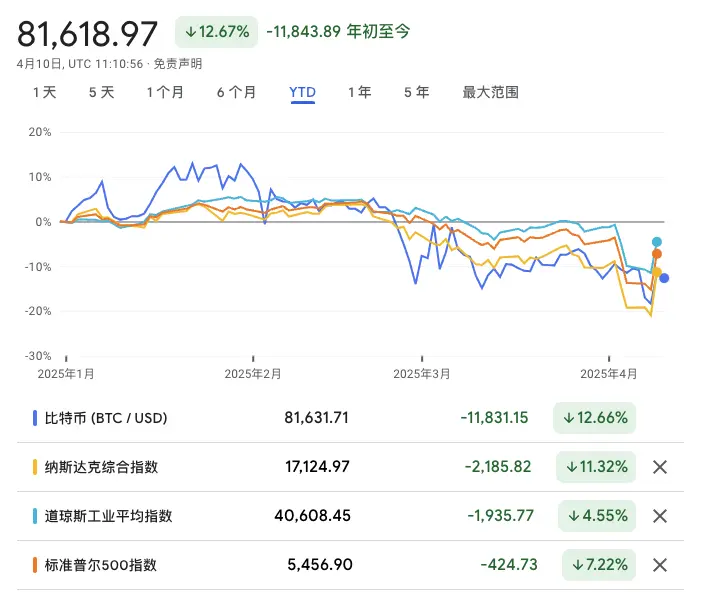The height and width of the screenshot is (597, 702).
Task: Click the ↓7.22% S&P 500 change badge
Action: 599,565
